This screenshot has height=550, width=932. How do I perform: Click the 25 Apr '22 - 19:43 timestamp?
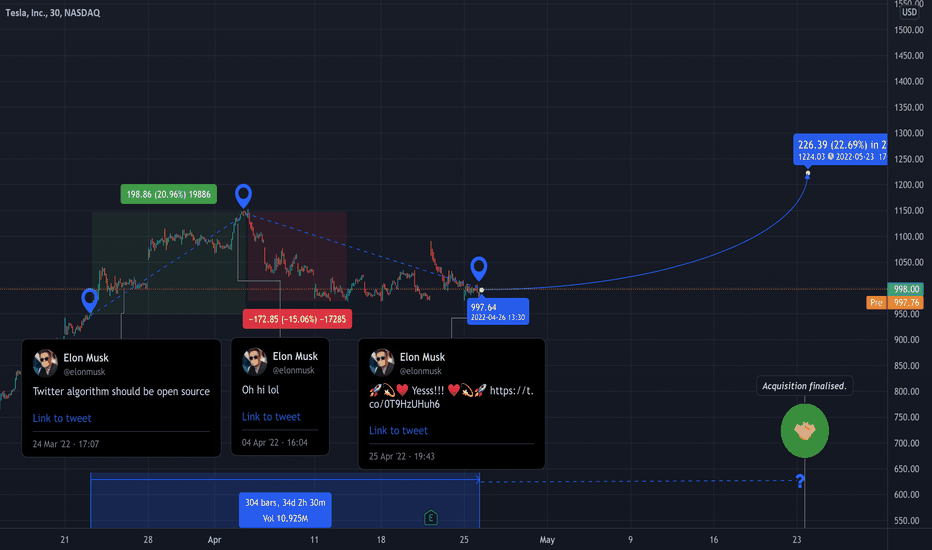402,457
